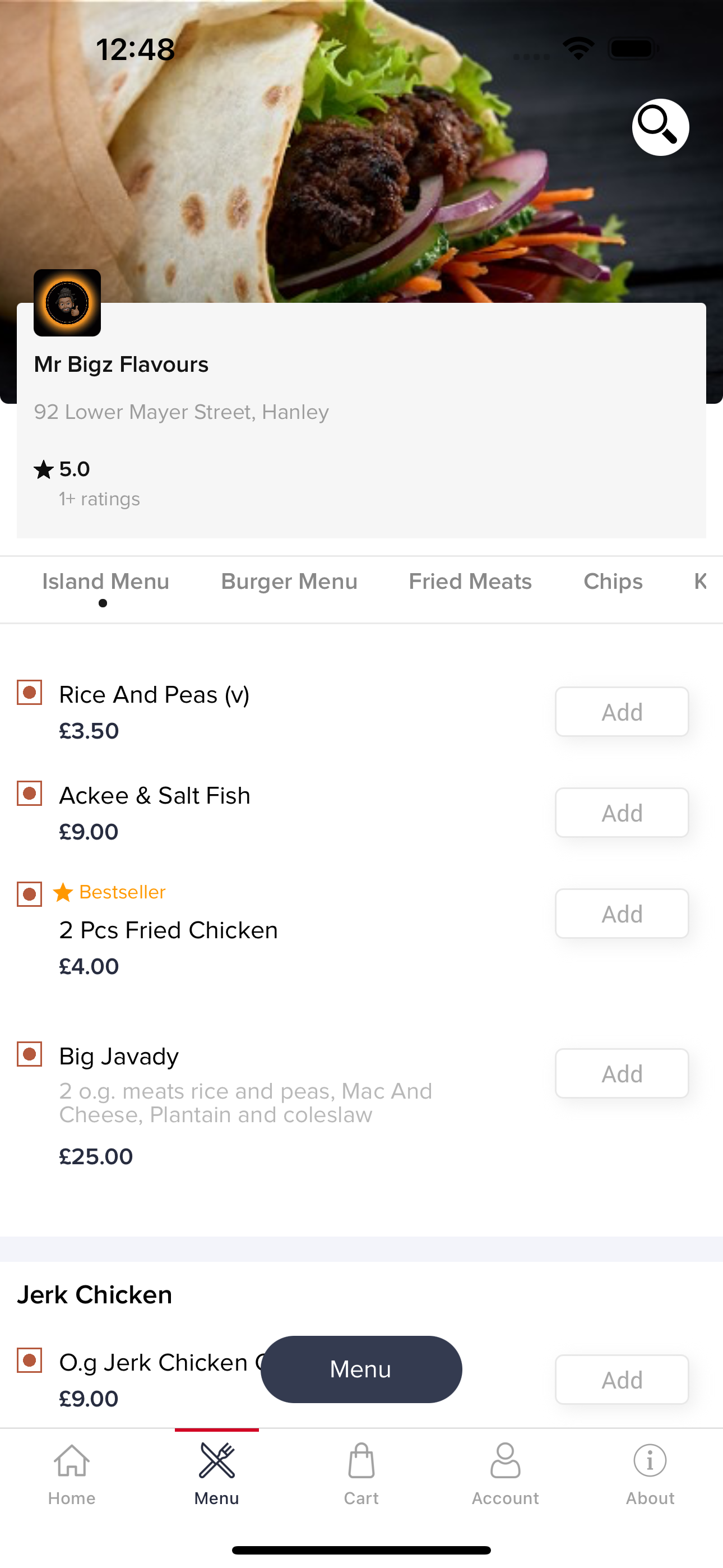Add Big Javady to cart

click(x=622, y=1073)
